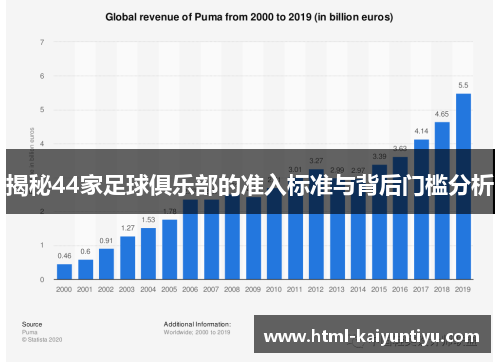Select the blue bar for year 2002

click(x=106, y=264)
